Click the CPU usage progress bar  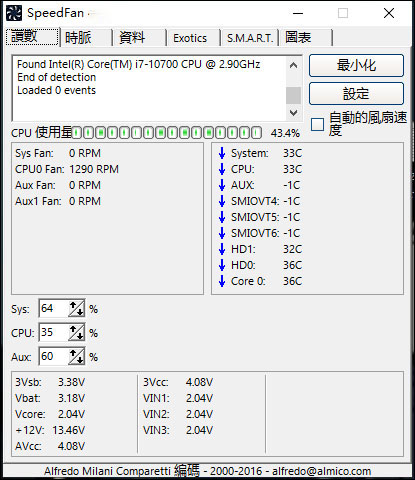pos(167,133)
